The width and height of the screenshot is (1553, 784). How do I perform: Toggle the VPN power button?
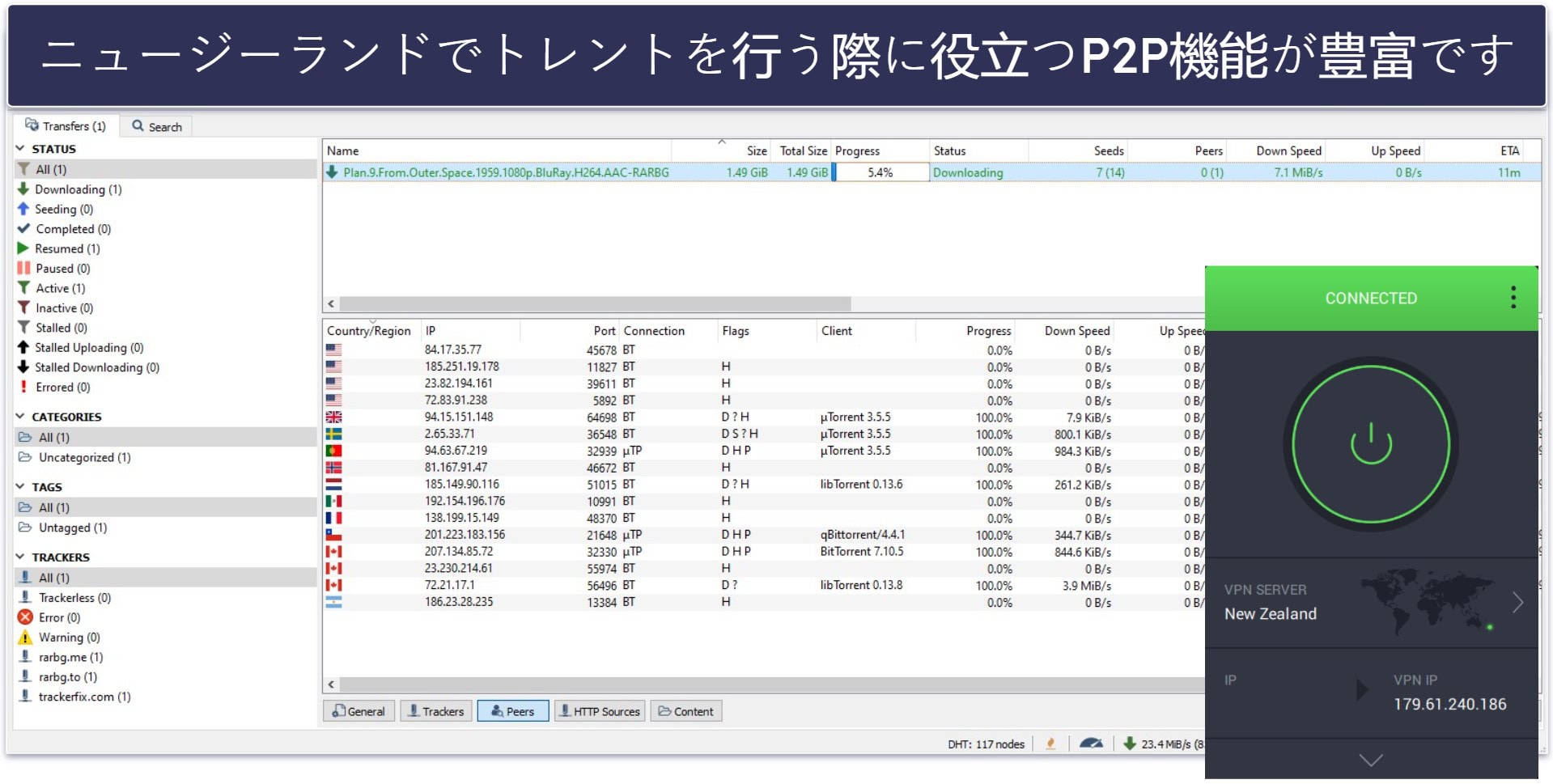pyautogui.click(x=1371, y=443)
